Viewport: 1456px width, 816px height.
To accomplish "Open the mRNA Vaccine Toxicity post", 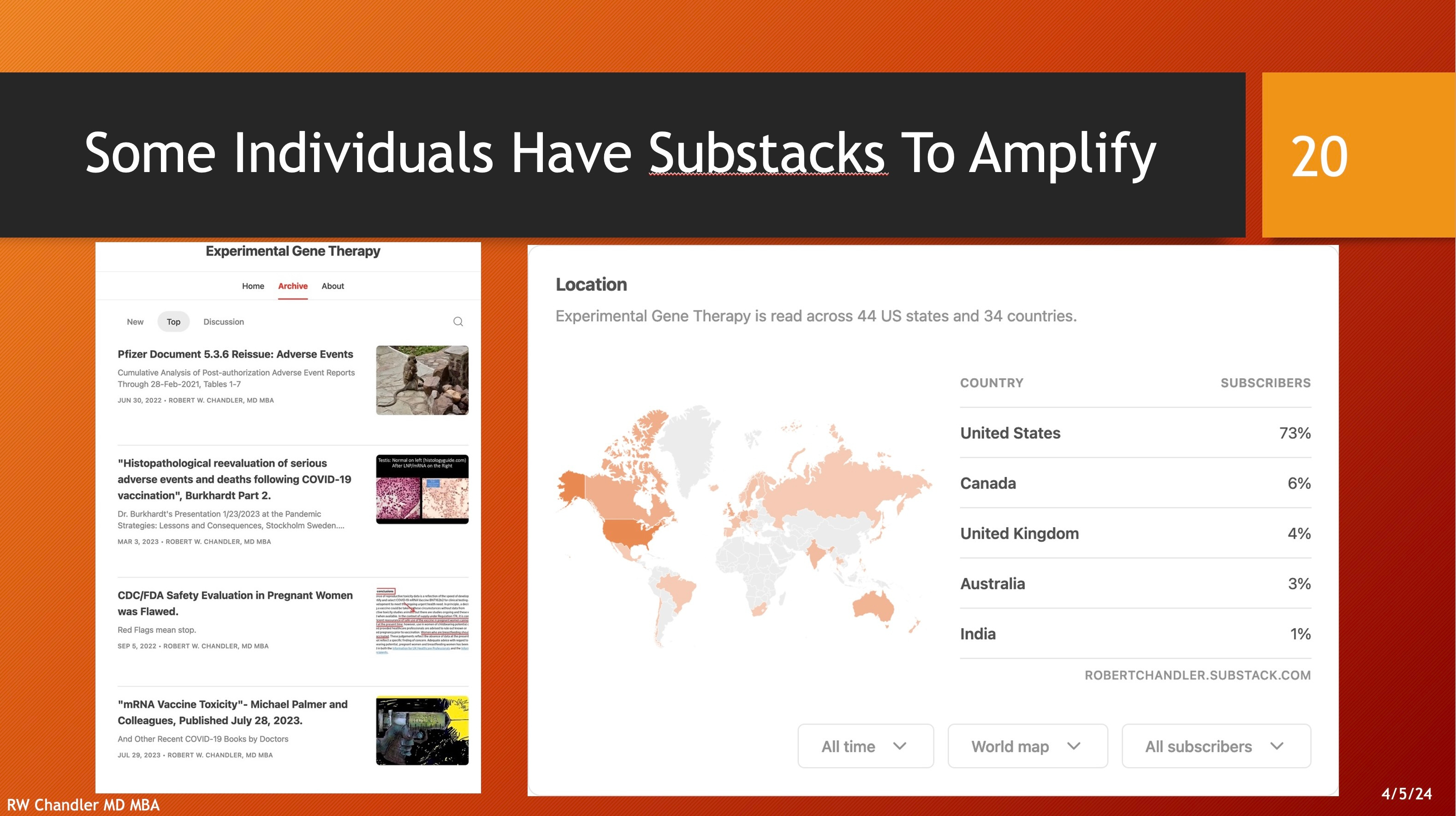I will point(232,712).
